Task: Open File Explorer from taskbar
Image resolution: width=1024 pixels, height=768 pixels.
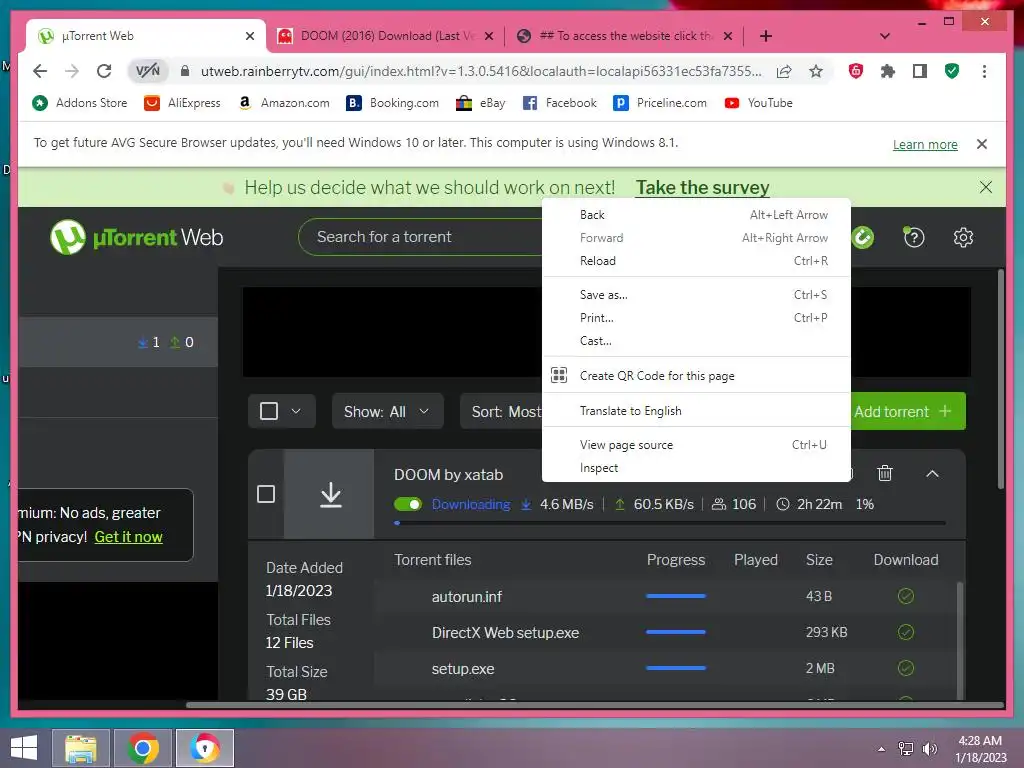Action: tap(80, 748)
